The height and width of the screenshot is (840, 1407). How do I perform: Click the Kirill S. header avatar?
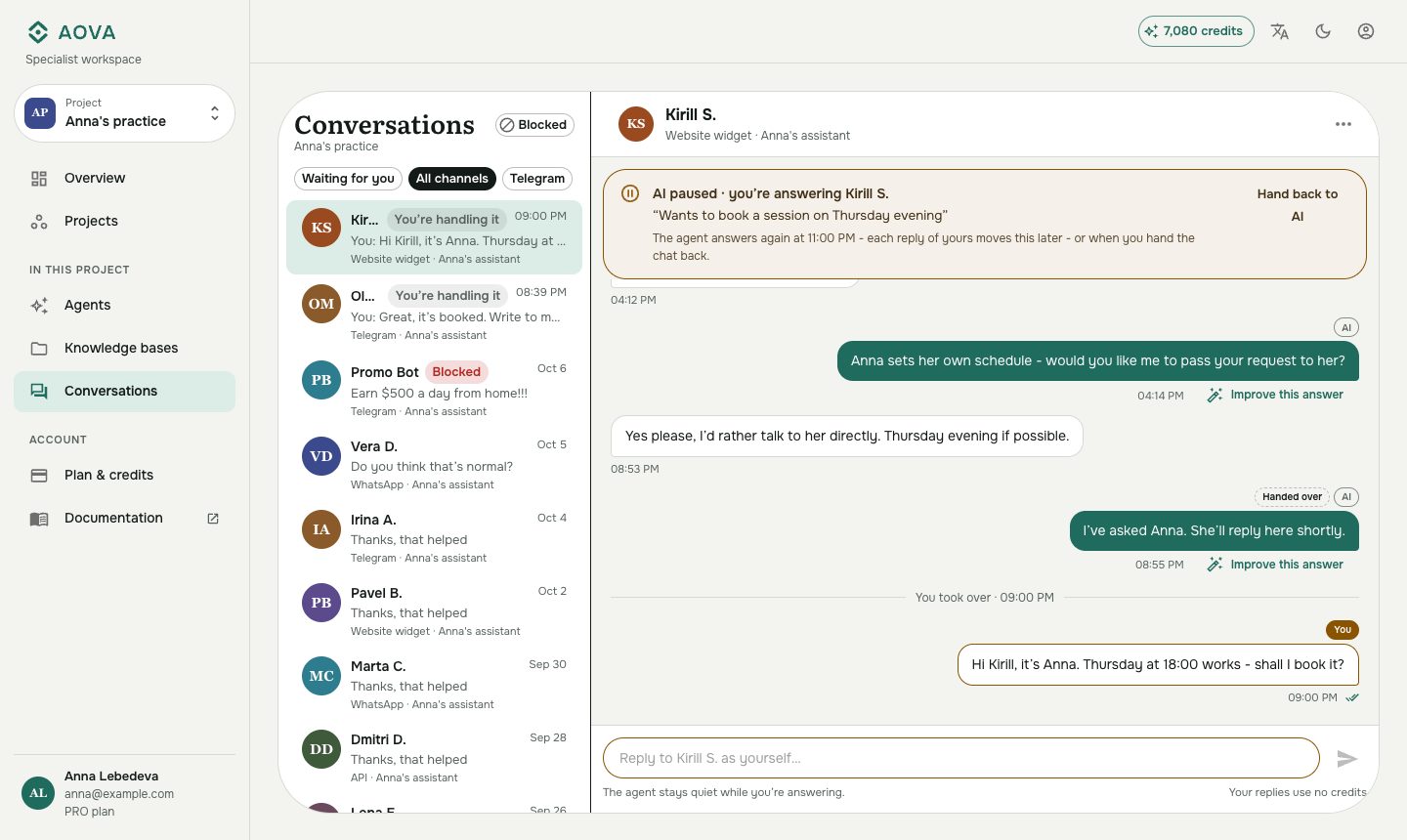[x=636, y=124]
